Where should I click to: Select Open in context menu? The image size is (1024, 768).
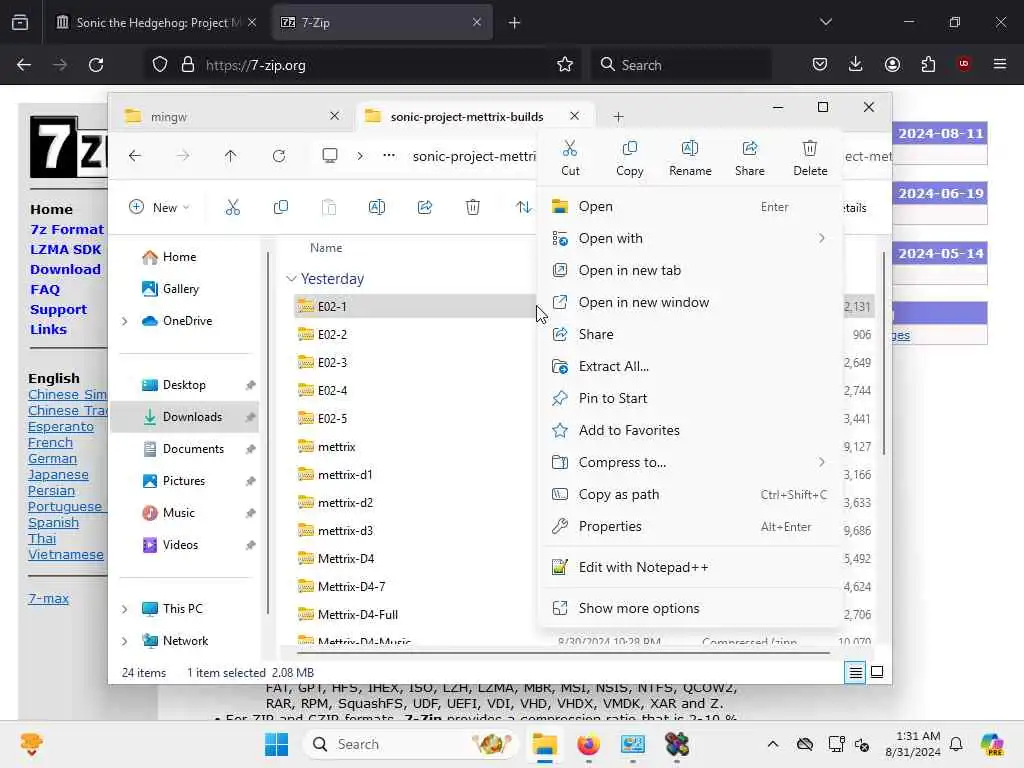point(690,206)
